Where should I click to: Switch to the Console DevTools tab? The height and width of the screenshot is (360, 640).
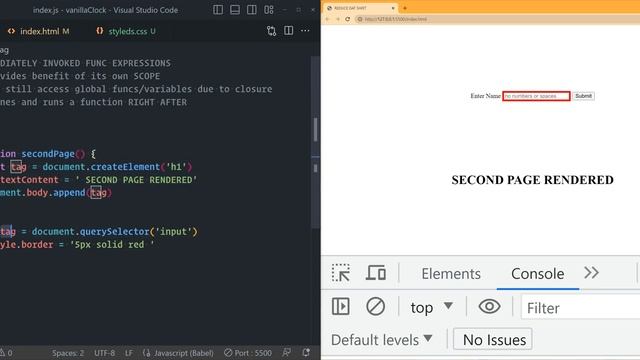coord(538,274)
